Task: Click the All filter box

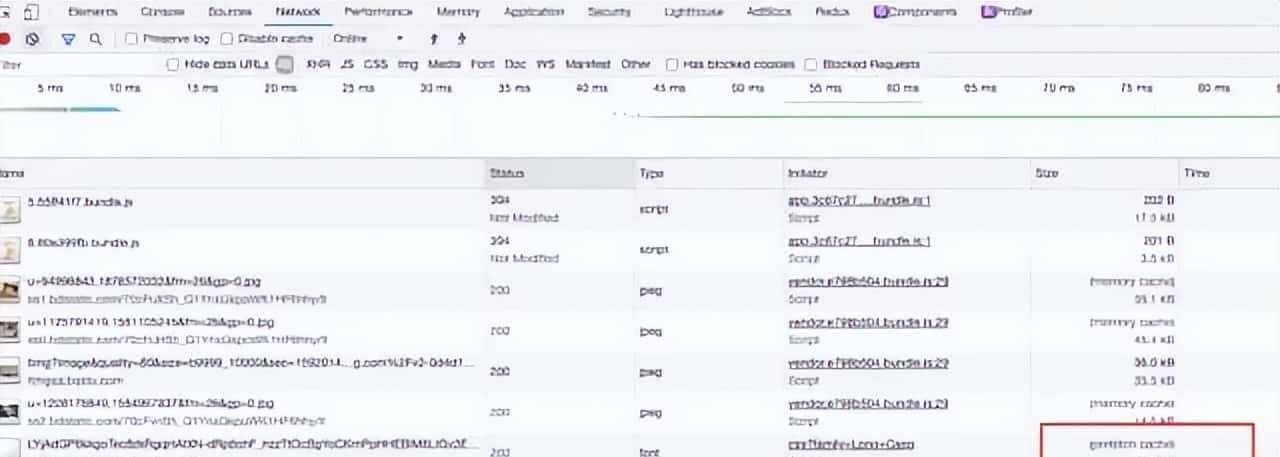Action: [x=285, y=65]
